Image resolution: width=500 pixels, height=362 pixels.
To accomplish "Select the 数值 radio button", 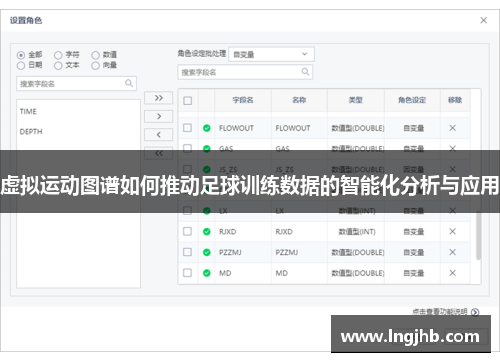I will click(95, 55).
